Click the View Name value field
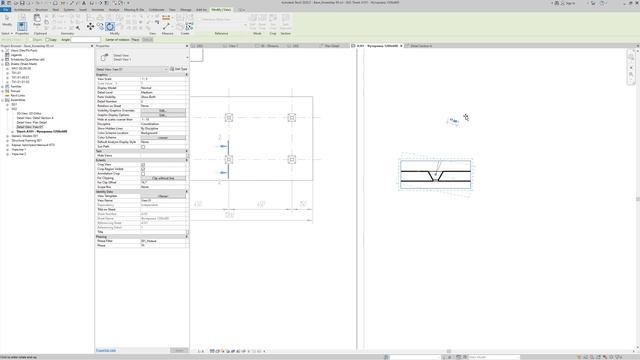This screenshot has width=640, height=360. [x=163, y=200]
